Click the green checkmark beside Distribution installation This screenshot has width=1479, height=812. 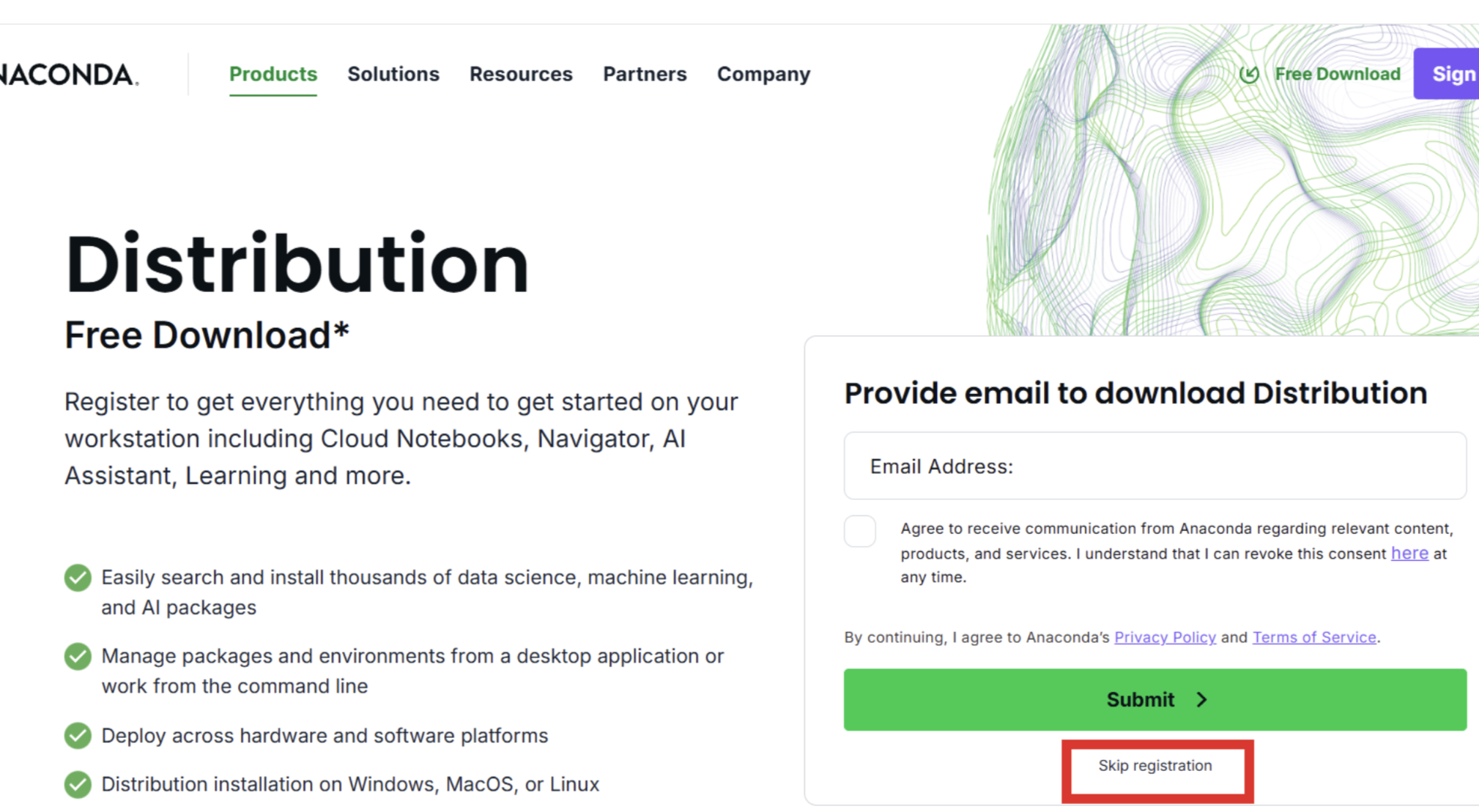[x=78, y=784]
